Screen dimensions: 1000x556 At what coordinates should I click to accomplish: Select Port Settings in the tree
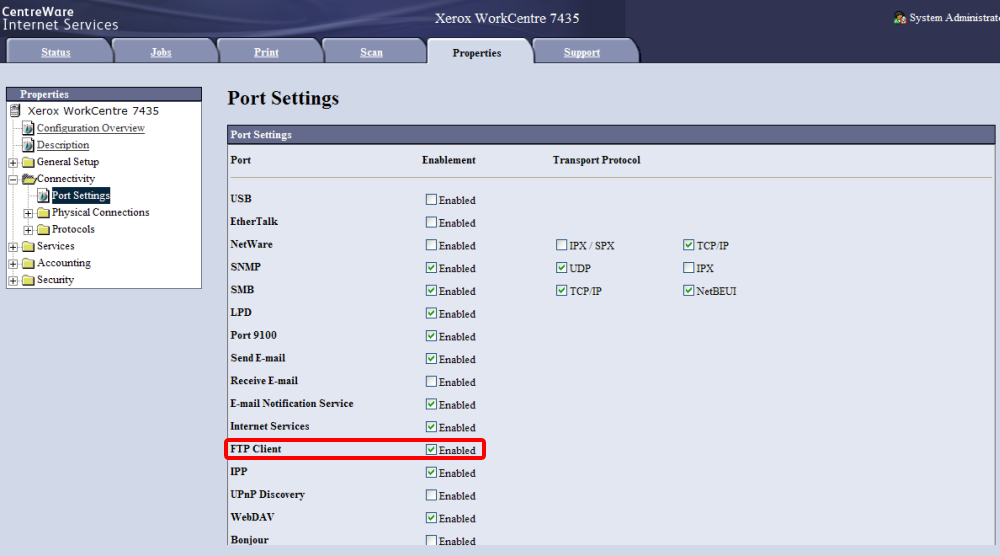(x=81, y=196)
